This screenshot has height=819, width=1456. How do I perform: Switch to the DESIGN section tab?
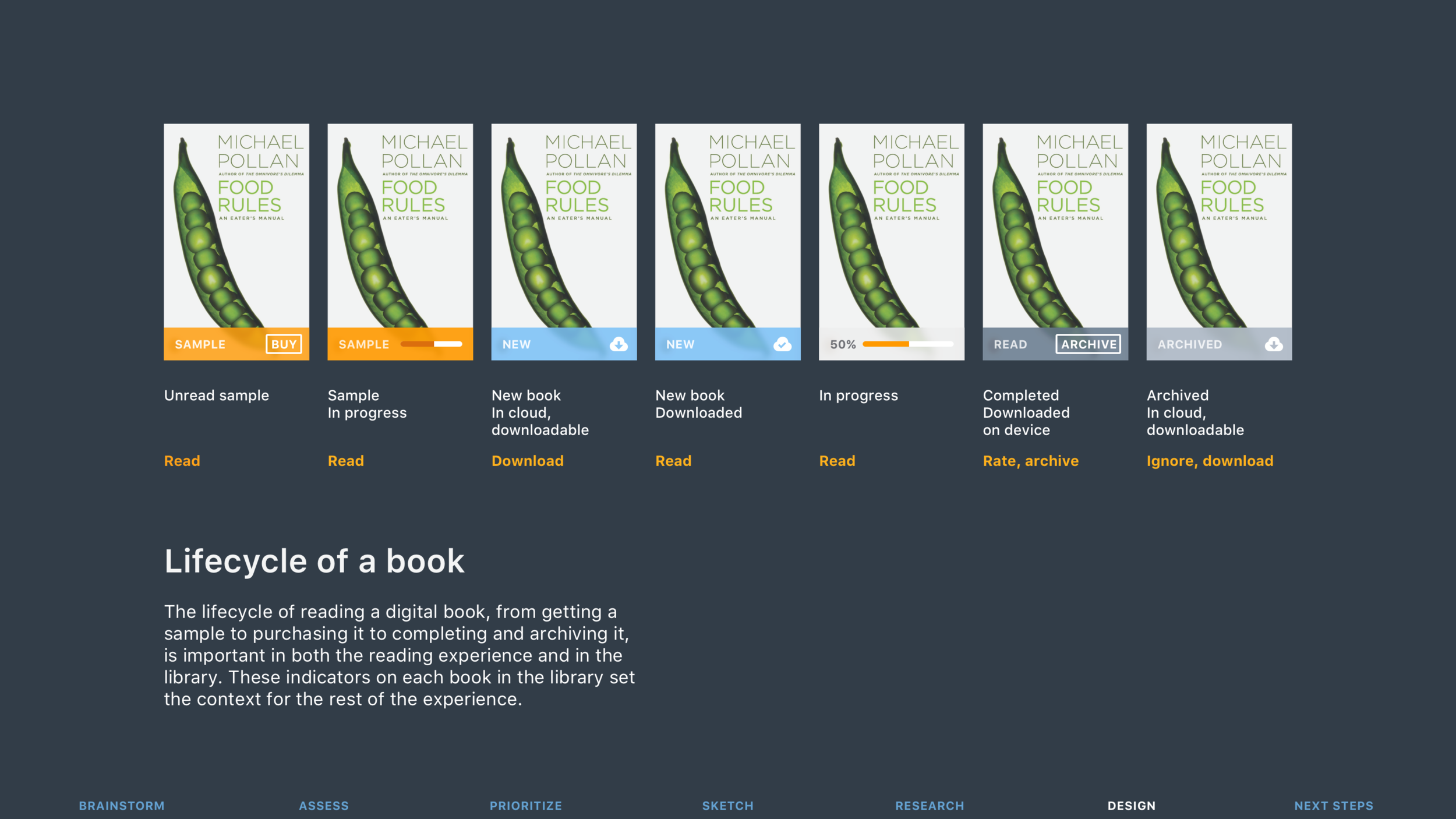pyautogui.click(x=1130, y=806)
